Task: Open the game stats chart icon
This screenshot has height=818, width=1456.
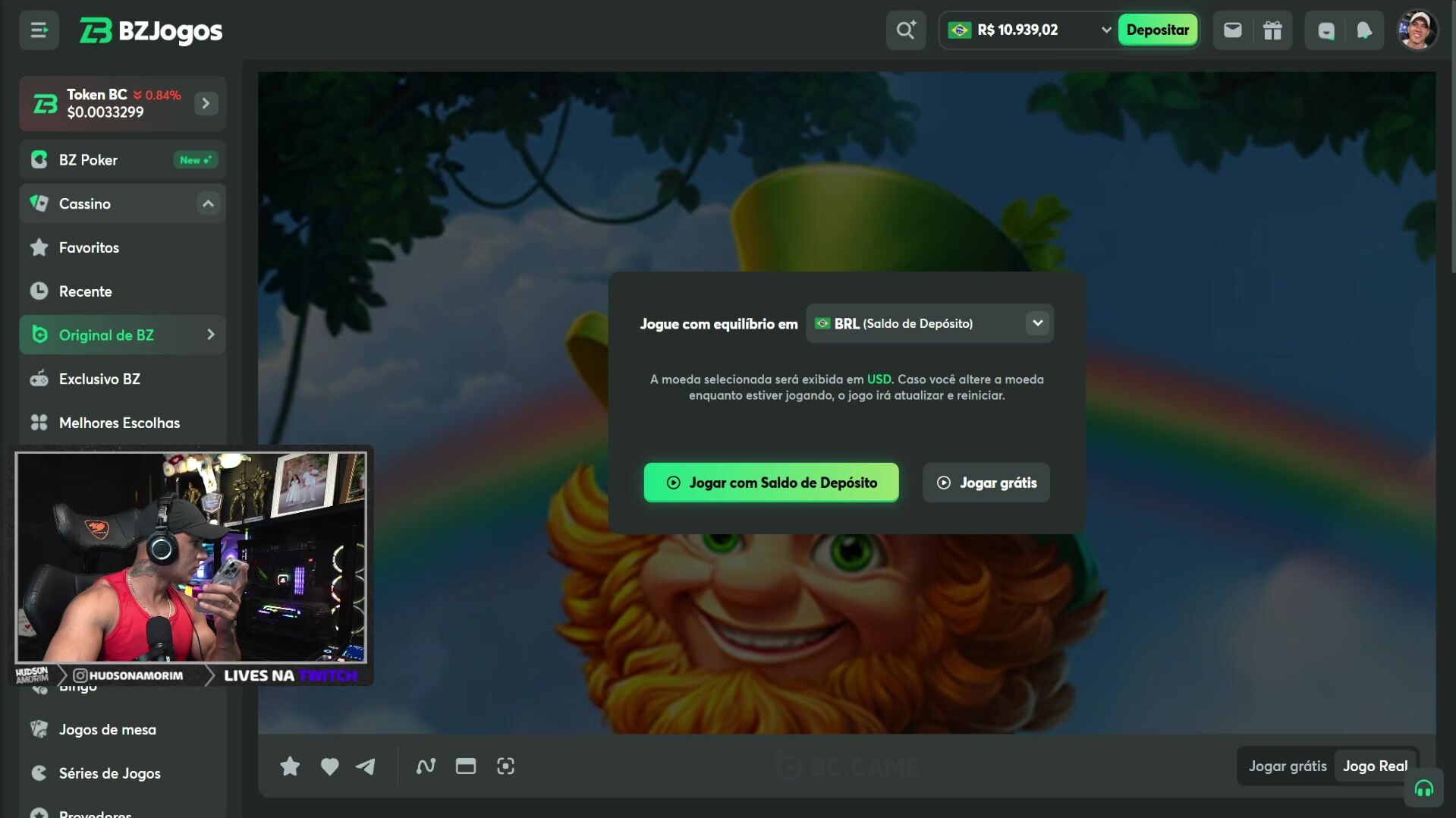Action: click(x=426, y=766)
